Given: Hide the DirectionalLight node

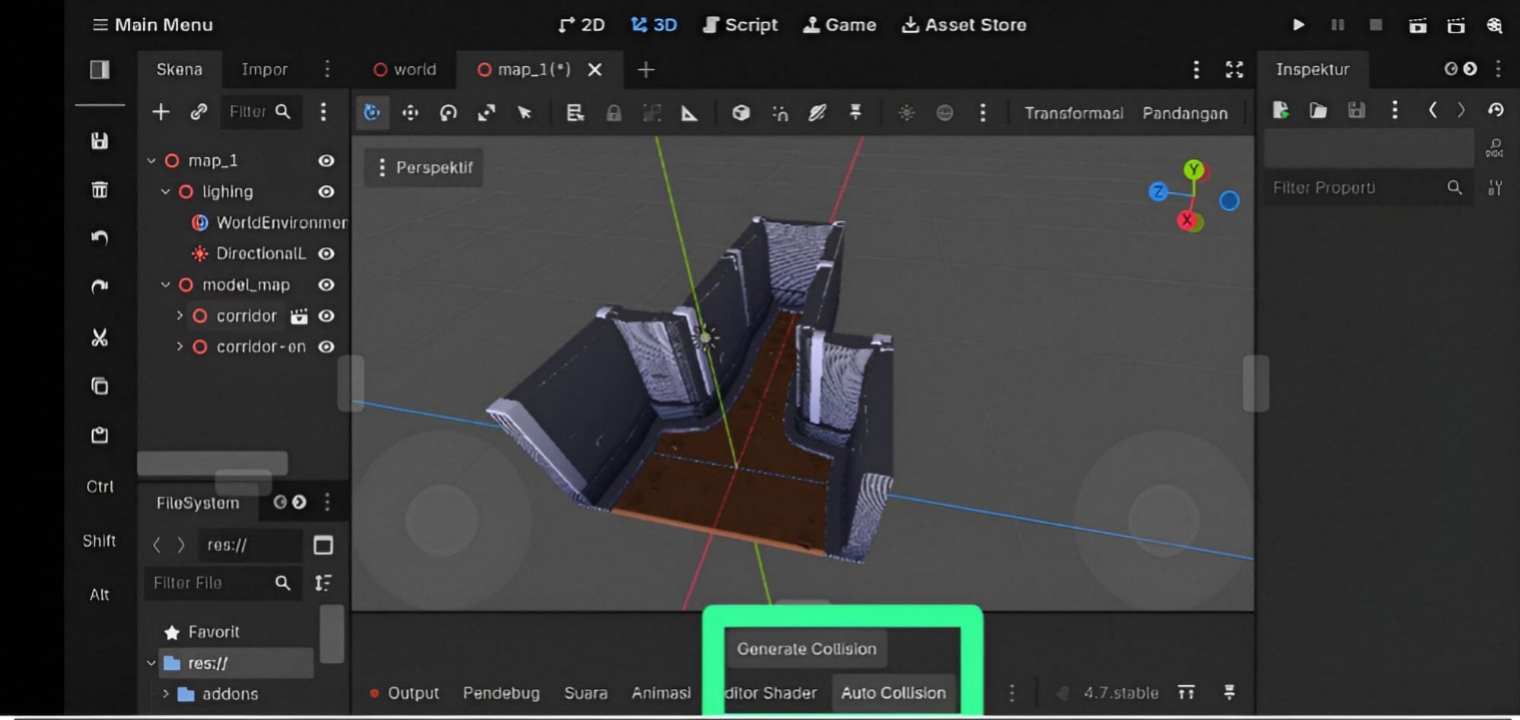Looking at the screenshot, I should 326,254.
